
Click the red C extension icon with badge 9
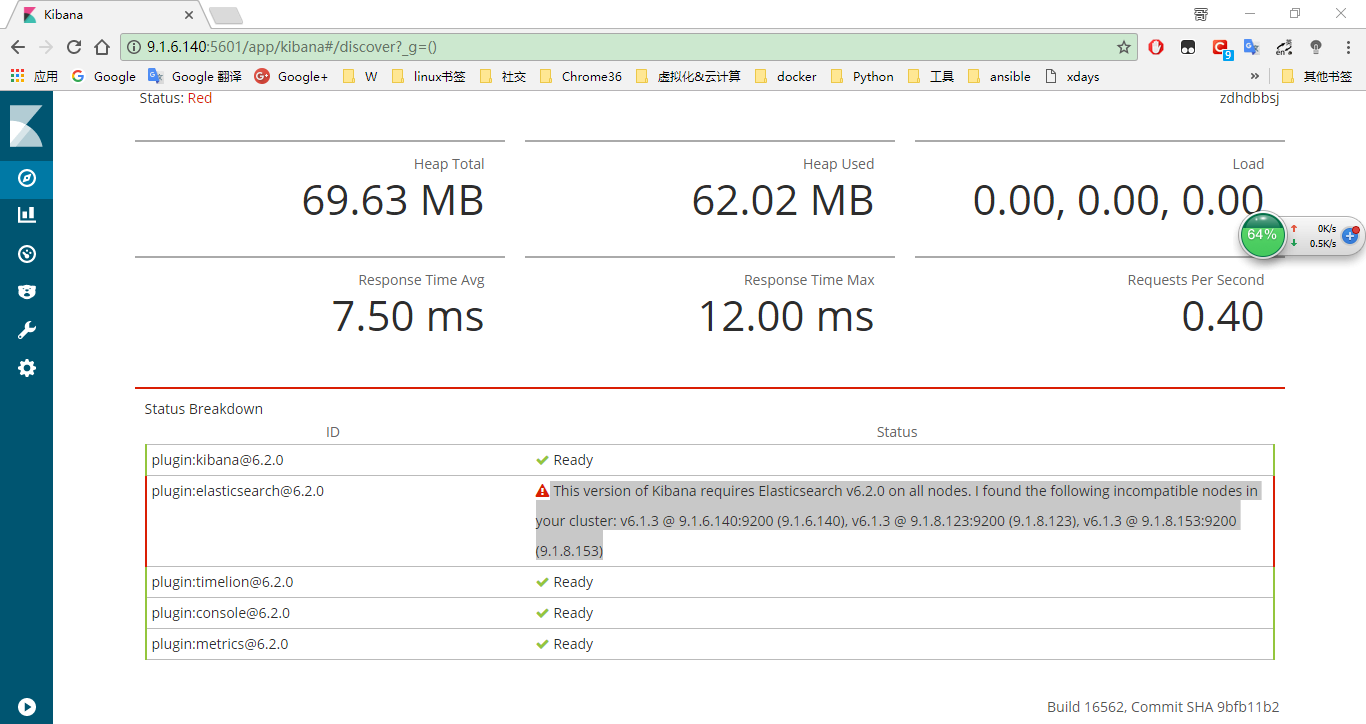pos(1221,47)
